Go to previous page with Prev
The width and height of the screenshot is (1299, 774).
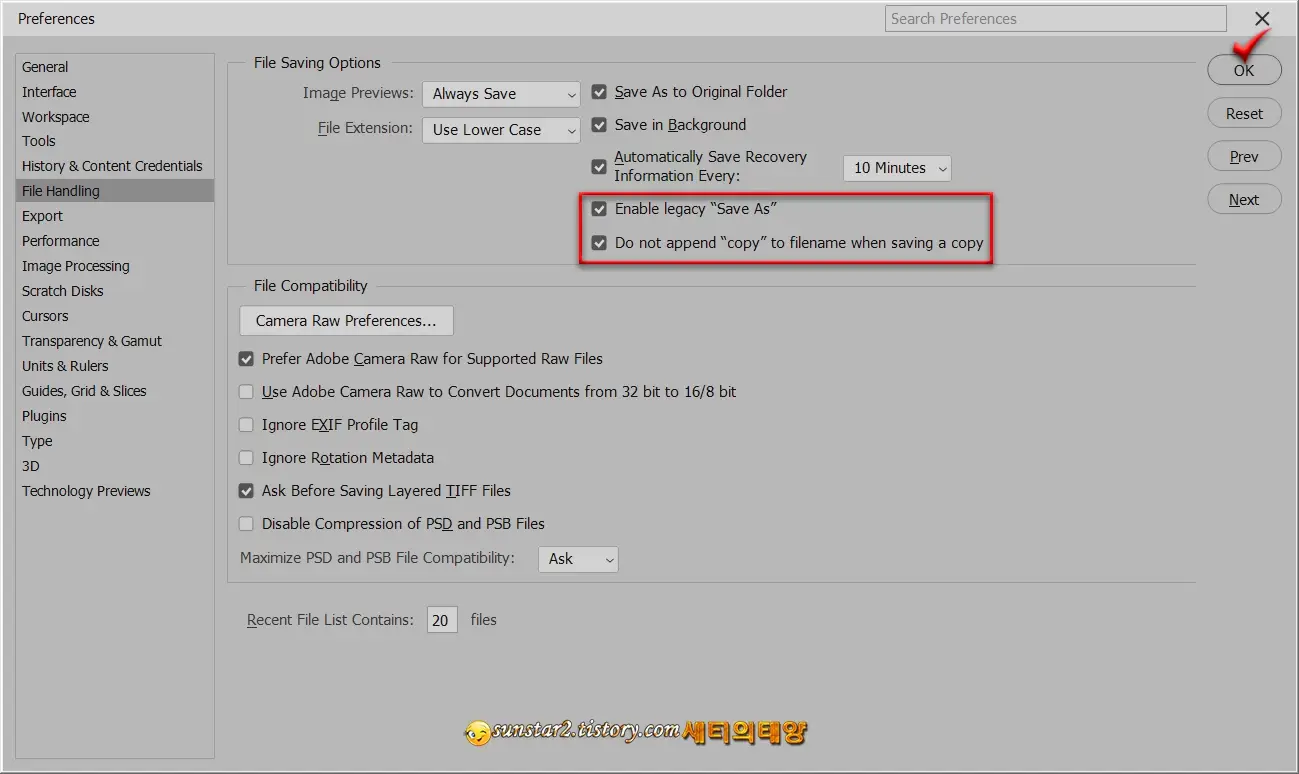(1244, 157)
